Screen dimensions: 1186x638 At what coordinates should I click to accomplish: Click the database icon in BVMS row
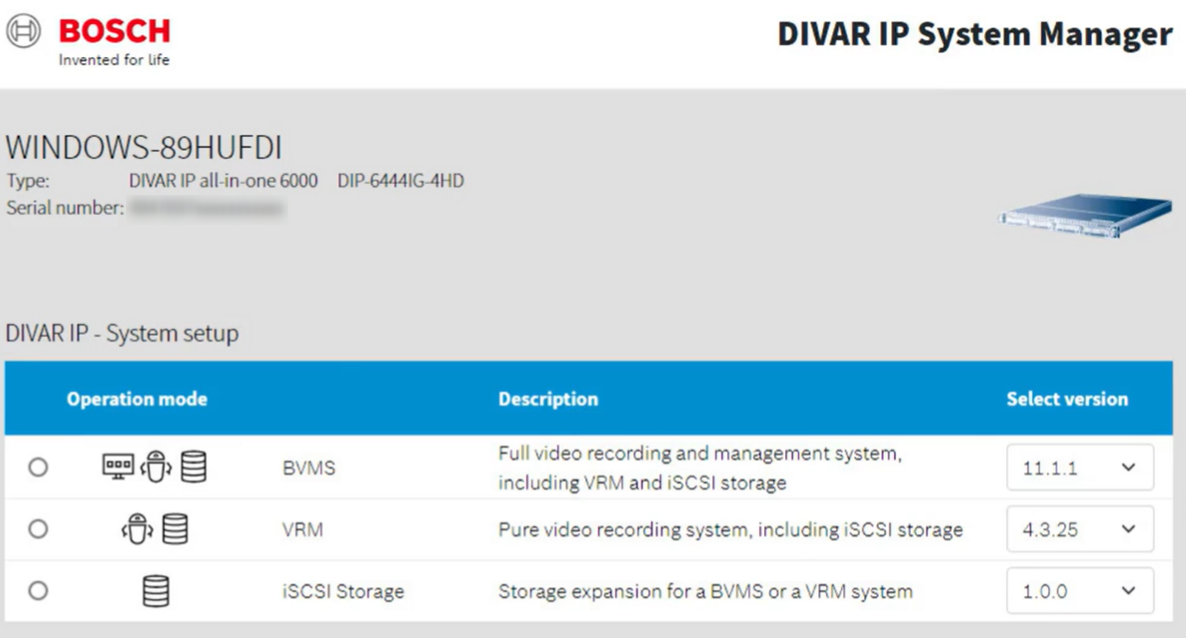tap(193, 467)
